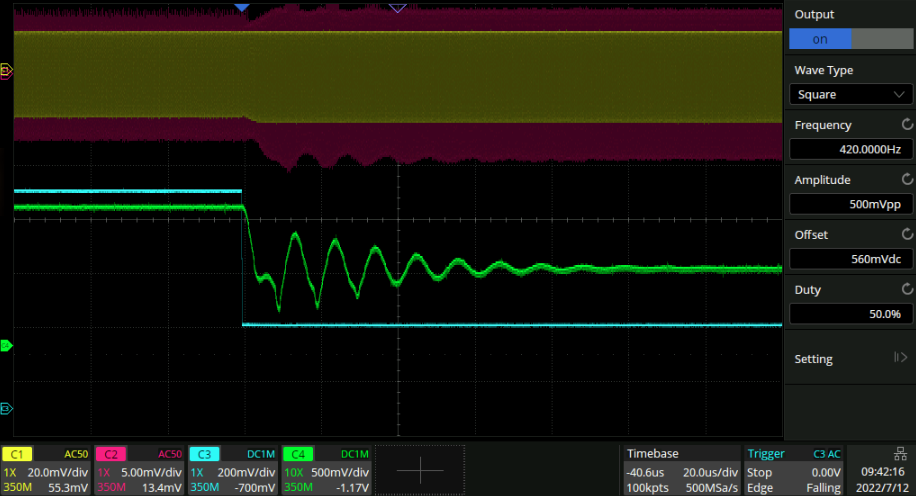Click the Offset reset circular arrow icon
Screen dimensions: 916x496
point(906,235)
